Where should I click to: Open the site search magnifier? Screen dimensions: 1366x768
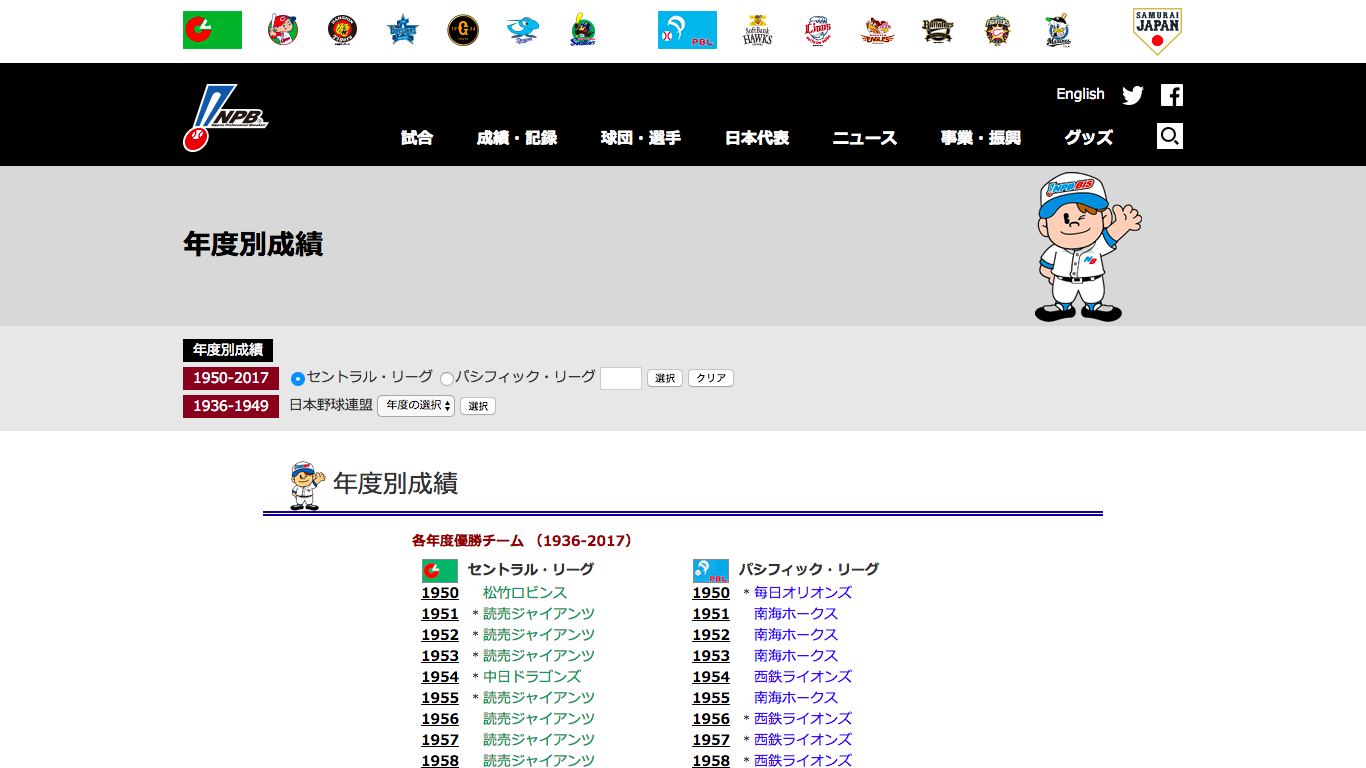(1170, 136)
